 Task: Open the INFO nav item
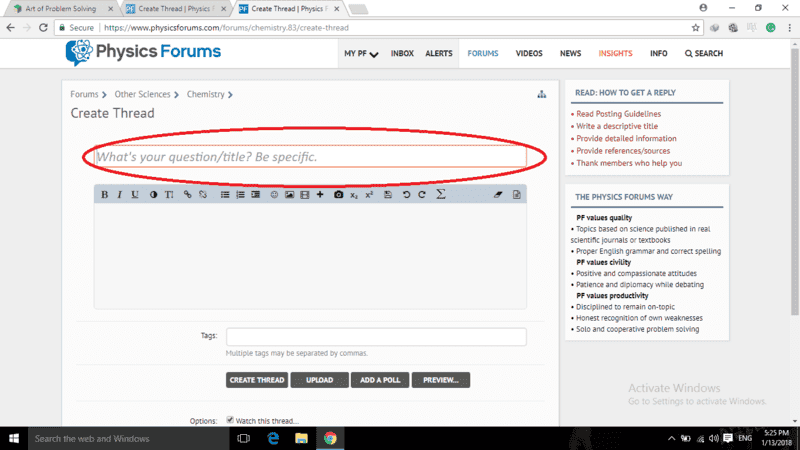[x=659, y=54]
